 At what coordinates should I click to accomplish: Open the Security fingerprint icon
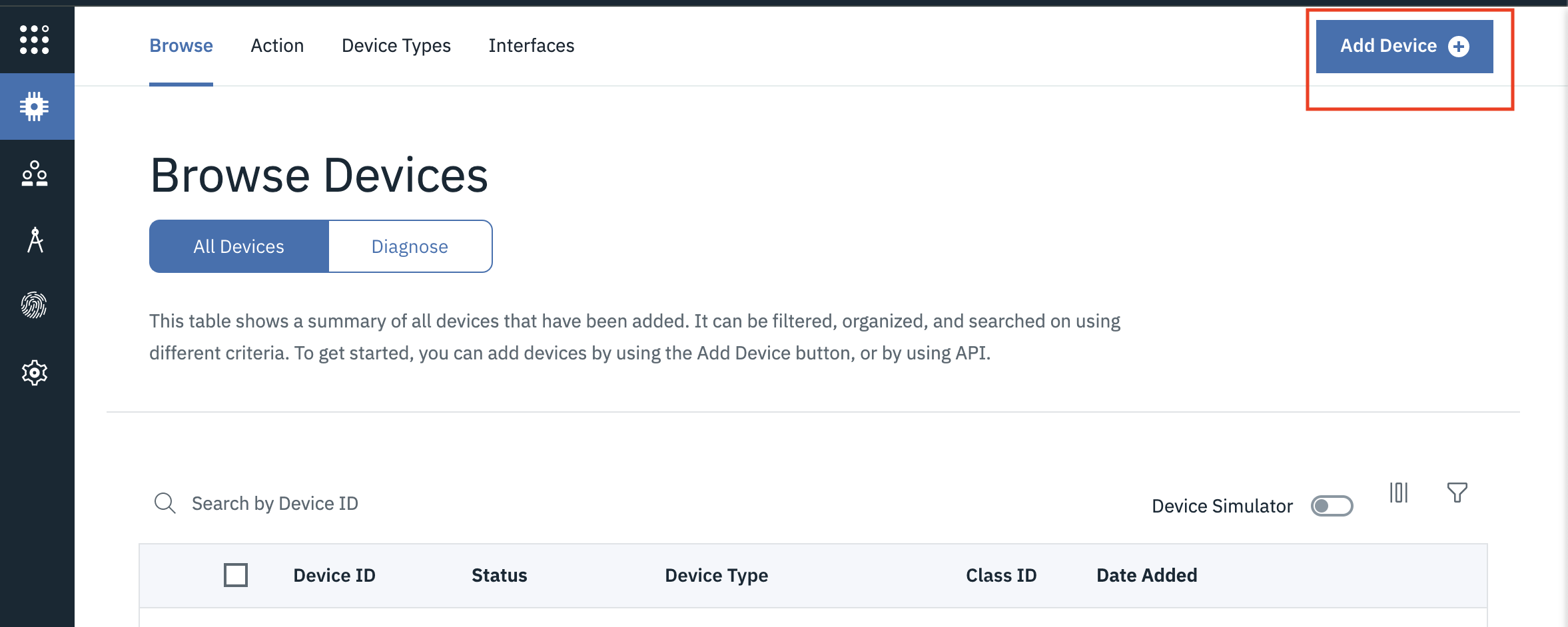[34, 306]
